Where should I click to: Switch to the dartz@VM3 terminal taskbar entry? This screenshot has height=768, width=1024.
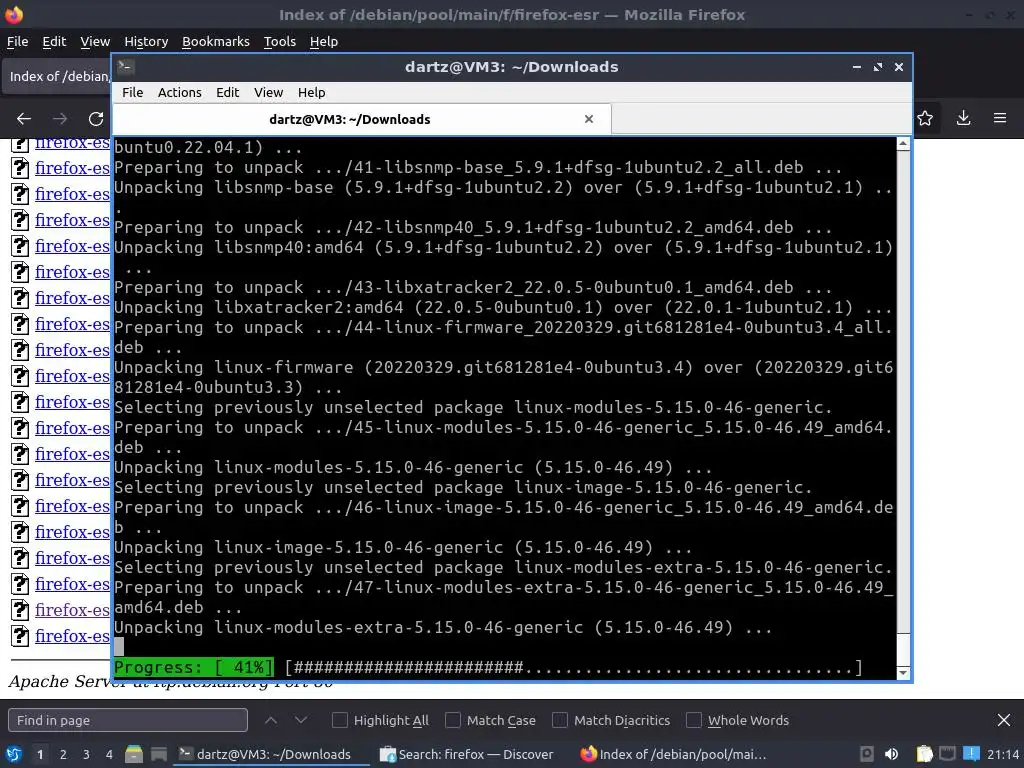272,754
